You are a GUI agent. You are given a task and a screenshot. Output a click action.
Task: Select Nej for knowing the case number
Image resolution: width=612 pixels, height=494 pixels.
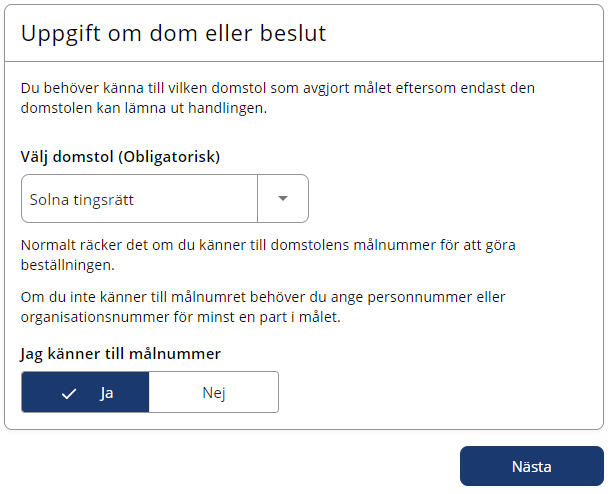(x=213, y=393)
